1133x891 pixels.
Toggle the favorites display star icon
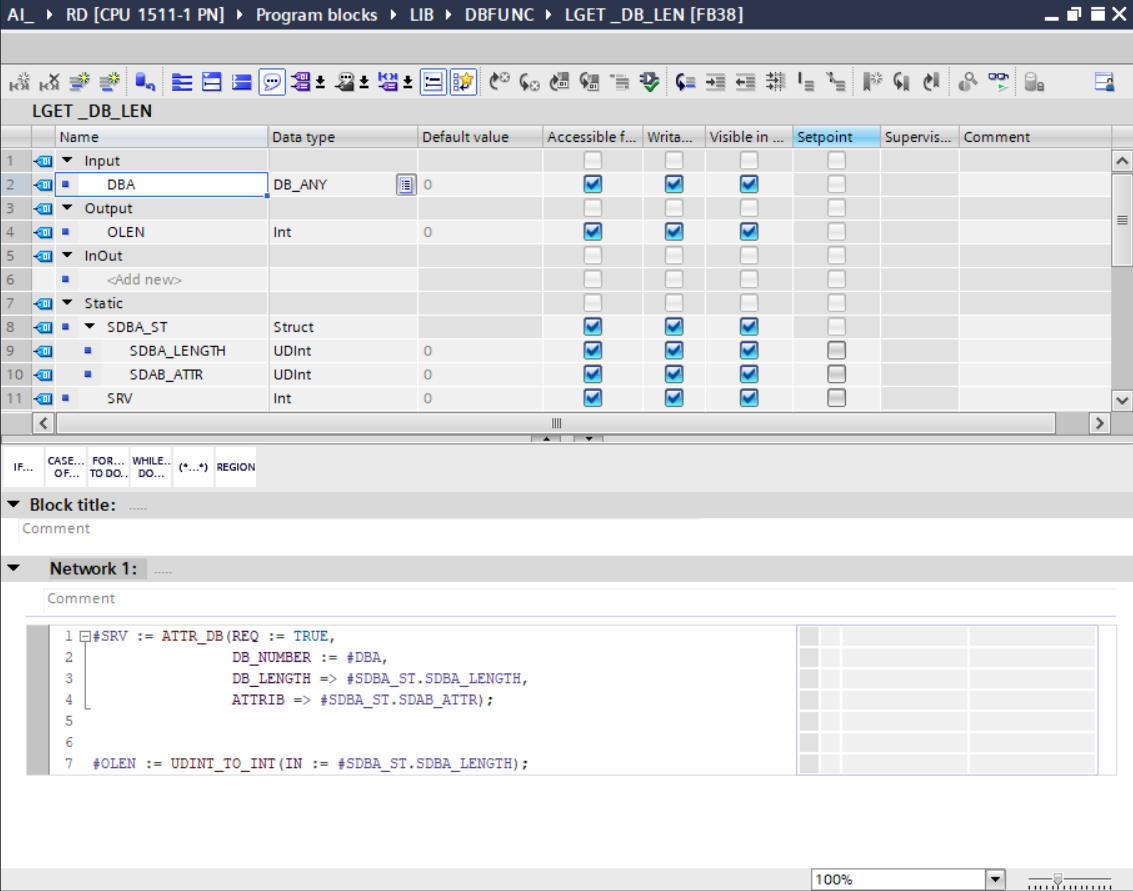pos(463,83)
